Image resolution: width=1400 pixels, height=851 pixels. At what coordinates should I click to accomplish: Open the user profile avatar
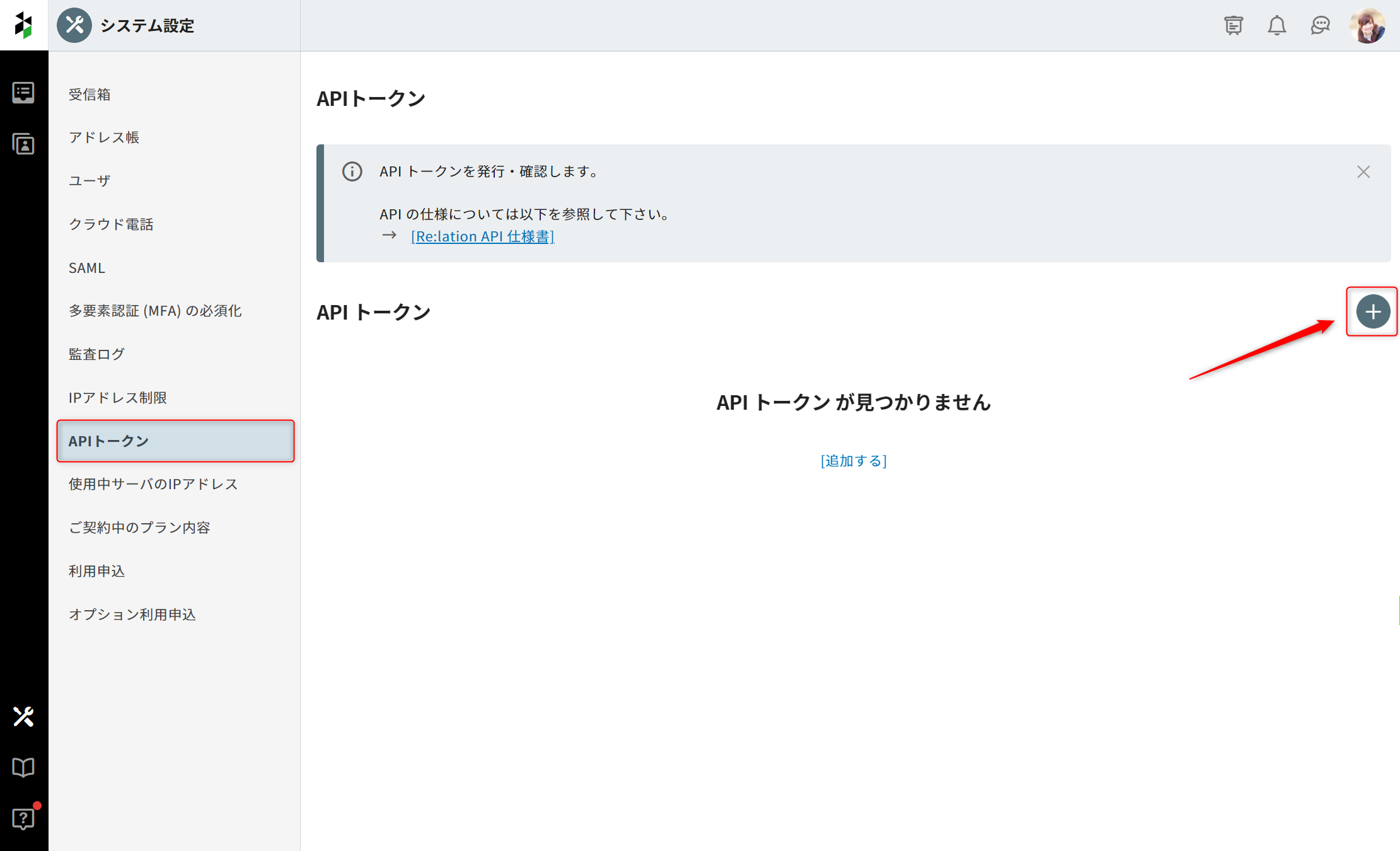(x=1367, y=25)
